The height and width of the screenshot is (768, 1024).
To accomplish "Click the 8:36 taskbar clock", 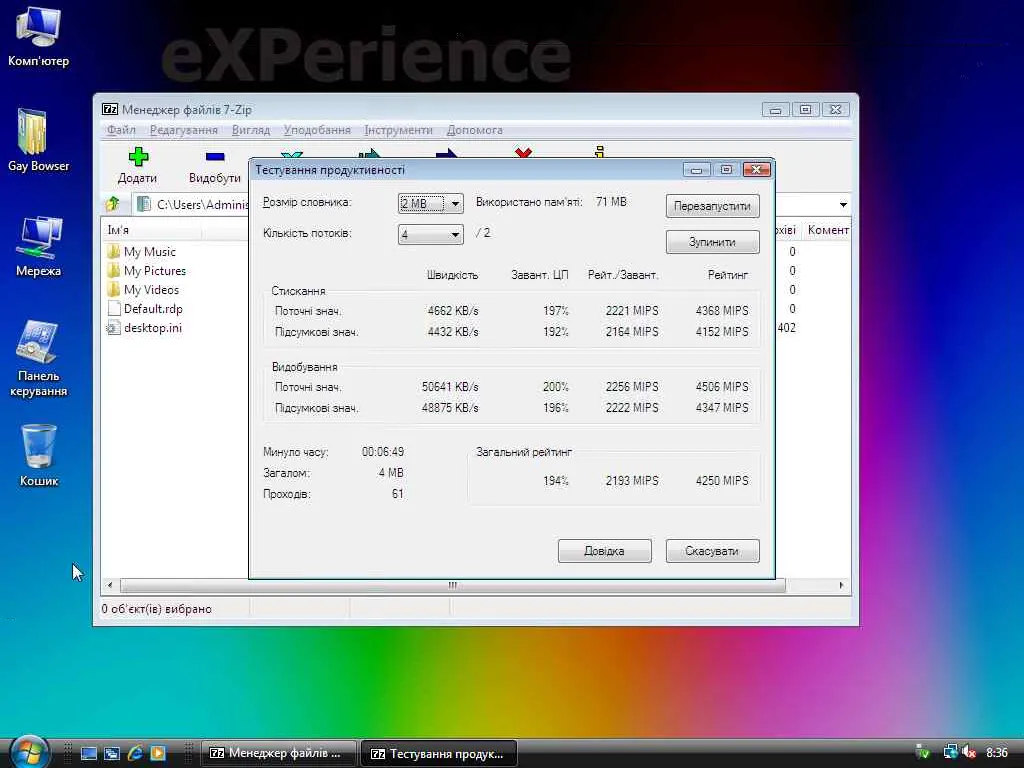I will pos(997,753).
